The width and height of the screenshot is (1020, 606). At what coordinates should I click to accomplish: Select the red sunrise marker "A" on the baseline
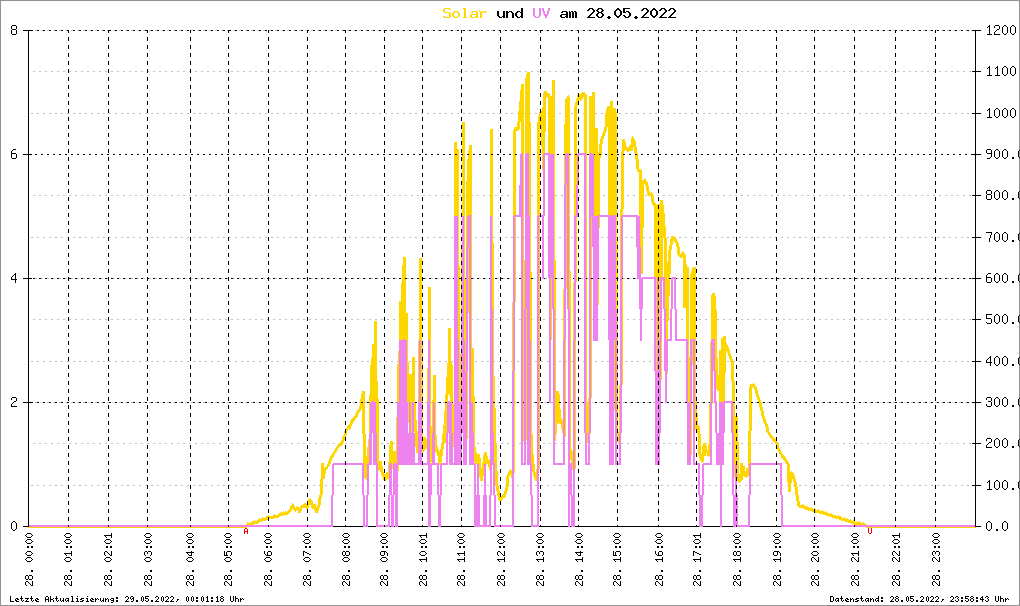point(246,532)
